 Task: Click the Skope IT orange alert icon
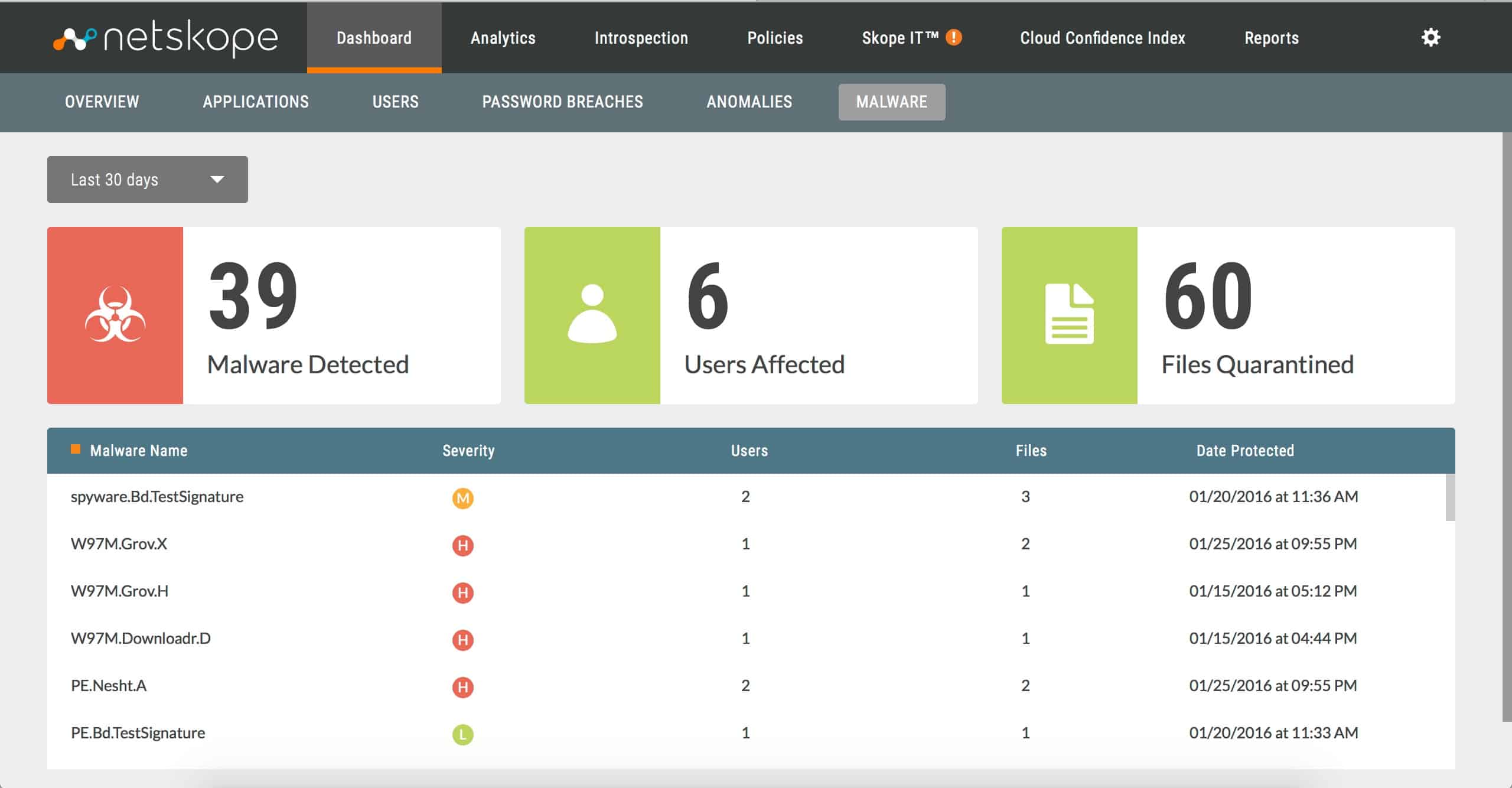(954, 37)
